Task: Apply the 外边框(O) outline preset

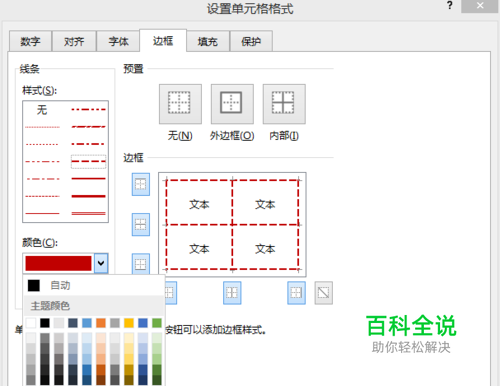Action: tap(232, 104)
